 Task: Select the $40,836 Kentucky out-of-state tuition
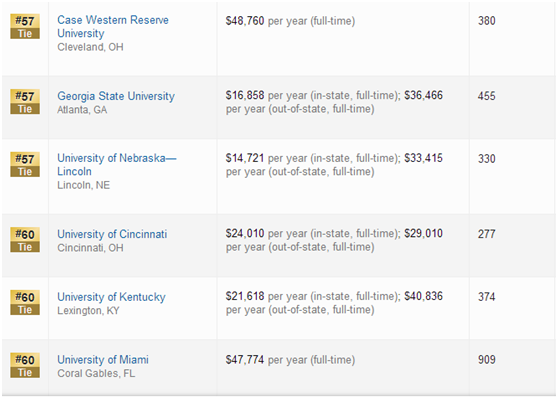(423, 296)
